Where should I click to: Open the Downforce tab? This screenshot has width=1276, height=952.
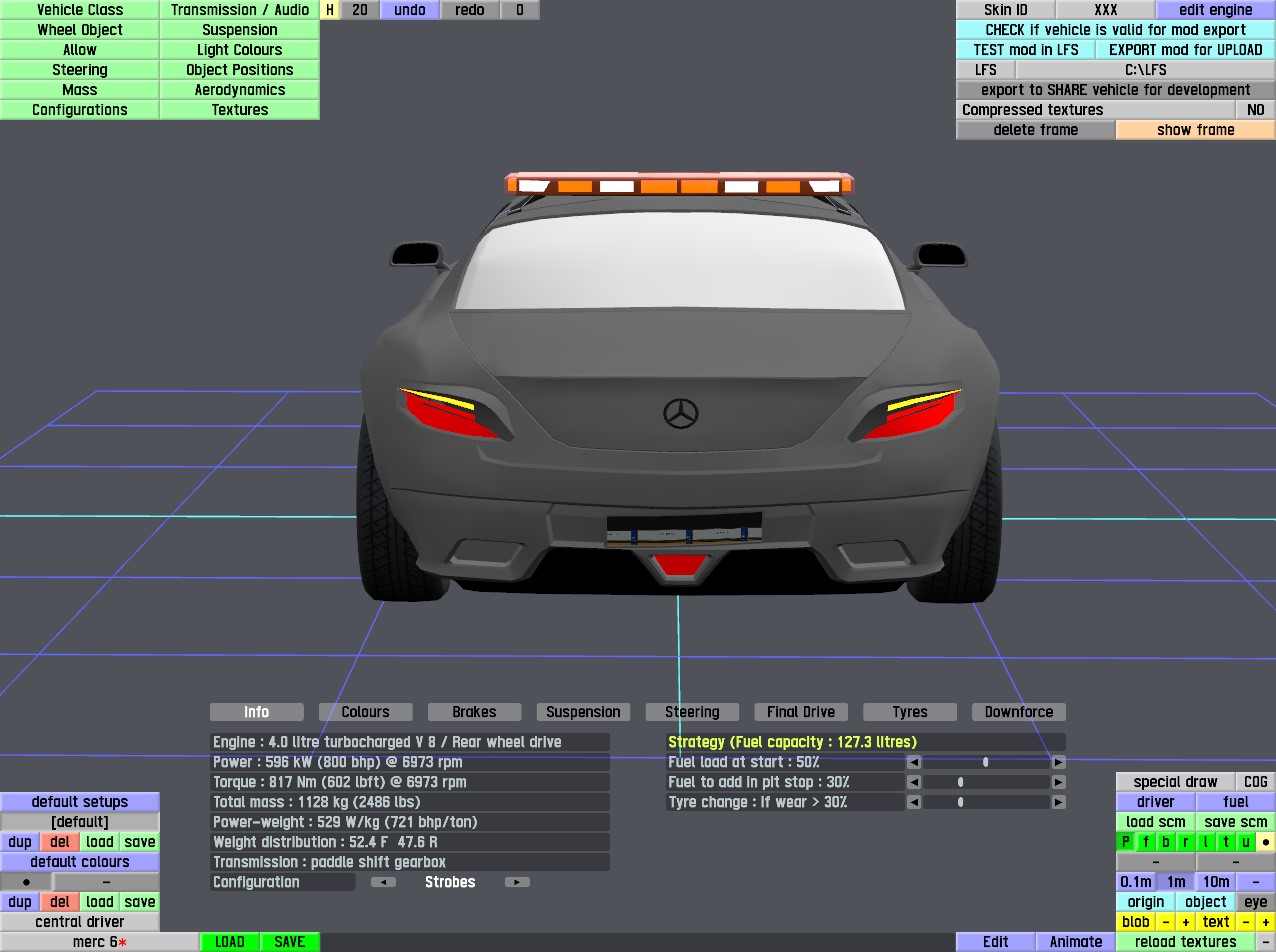(x=1019, y=712)
